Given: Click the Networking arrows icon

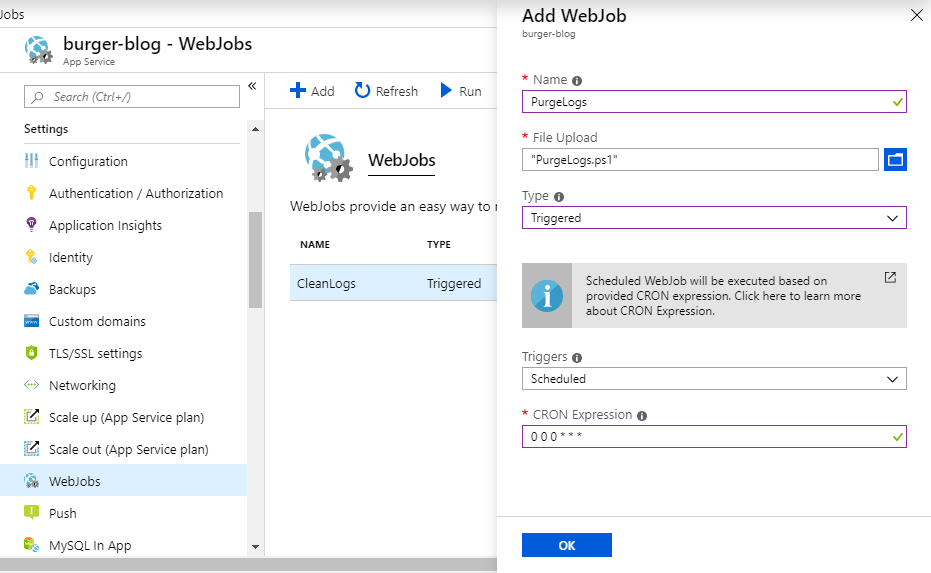Looking at the screenshot, I should tap(31, 385).
